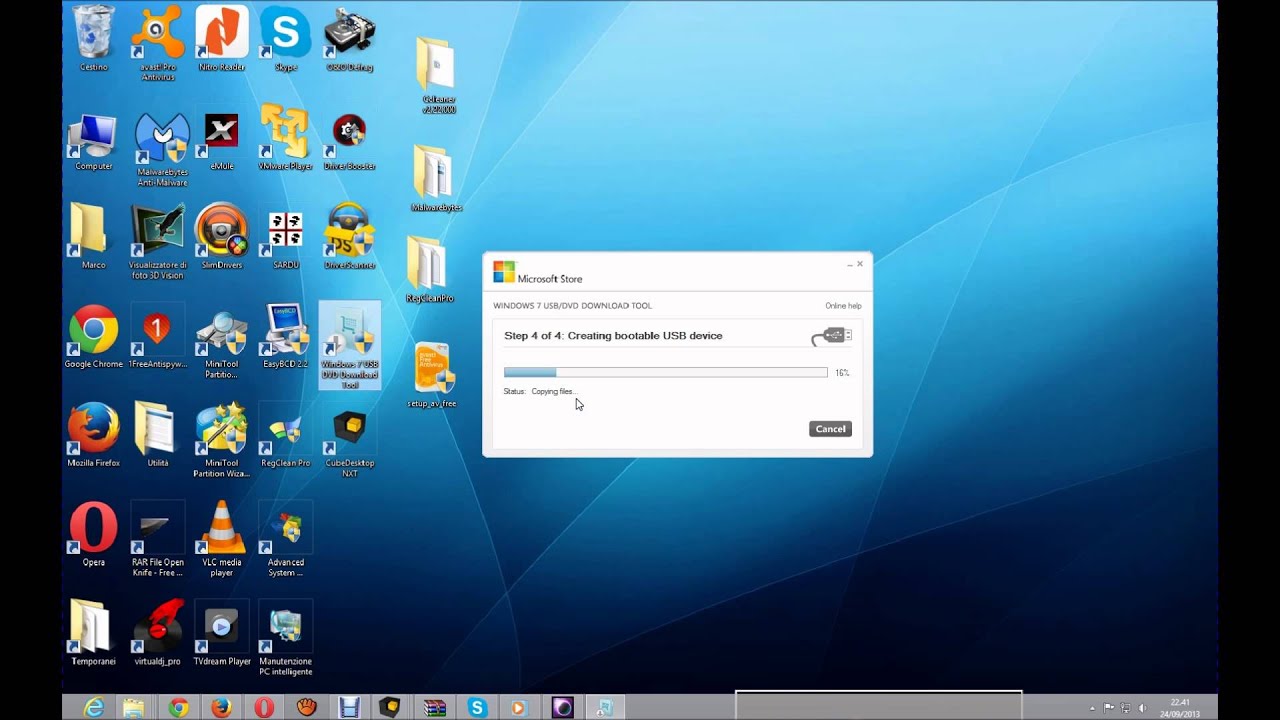Select the Marco folder shortcut
The width and height of the screenshot is (1280, 720).
pyautogui.click(x=93, y=236)
